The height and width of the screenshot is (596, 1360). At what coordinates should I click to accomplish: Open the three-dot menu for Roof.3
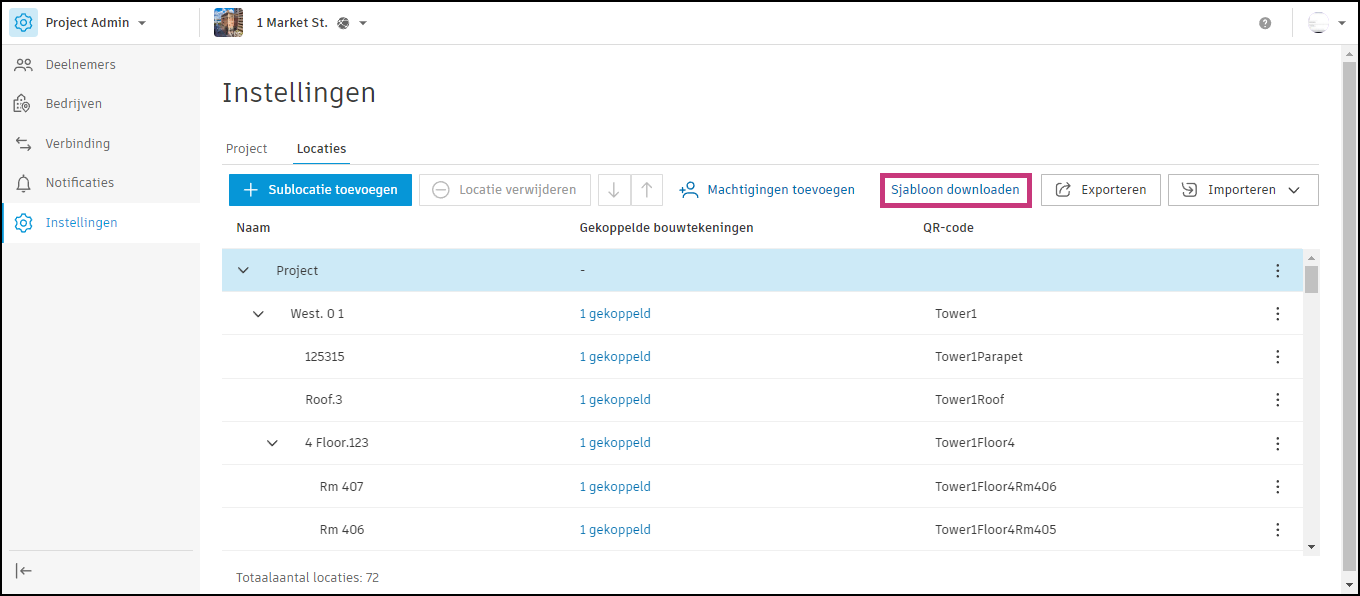coord(1277,400)
